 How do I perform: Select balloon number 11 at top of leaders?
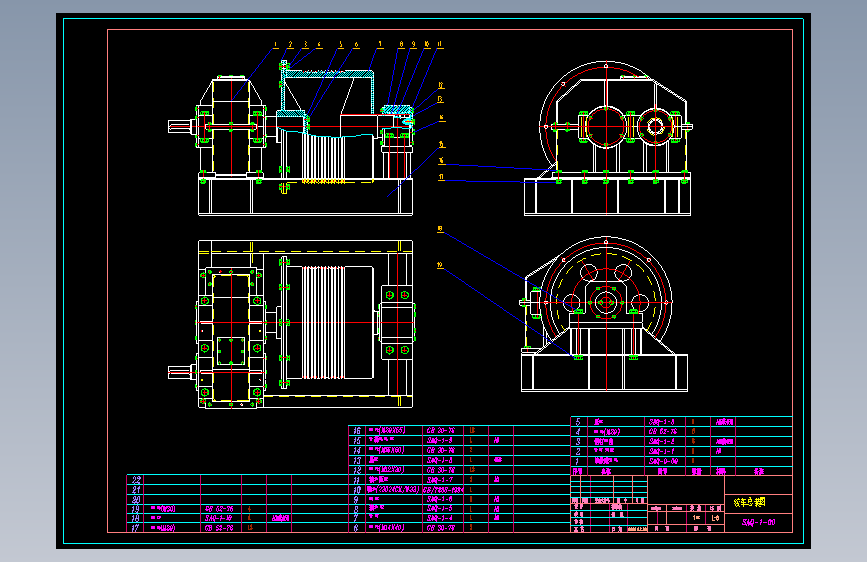tap(440, 44)
